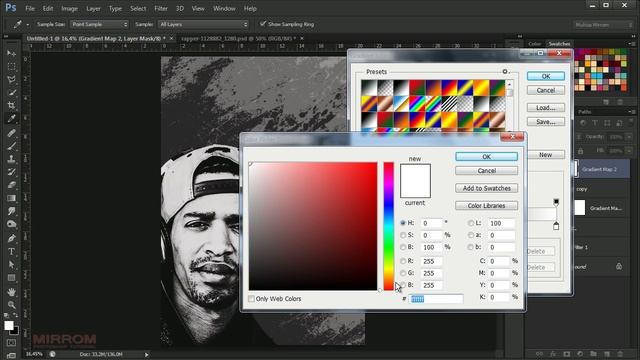The width and height of the screenshot is (640, 360).
Task: Select the Lab 'a' radio button
Action: (471, 235)
